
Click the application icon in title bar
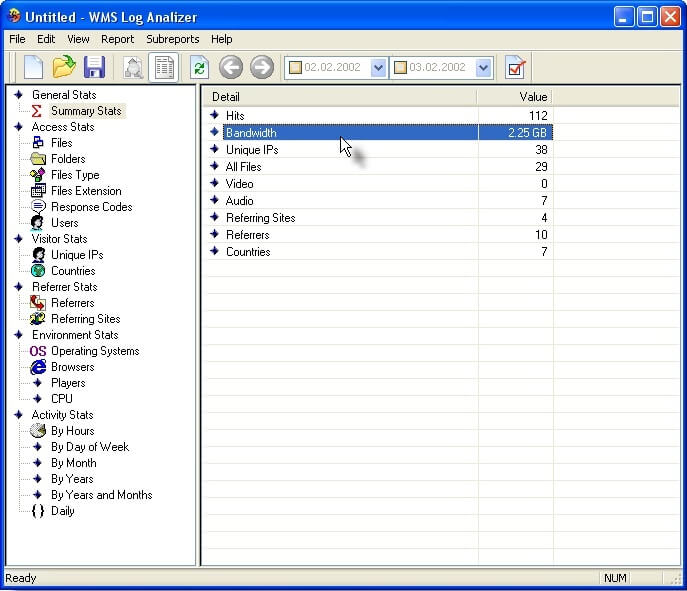coord(14,16)
